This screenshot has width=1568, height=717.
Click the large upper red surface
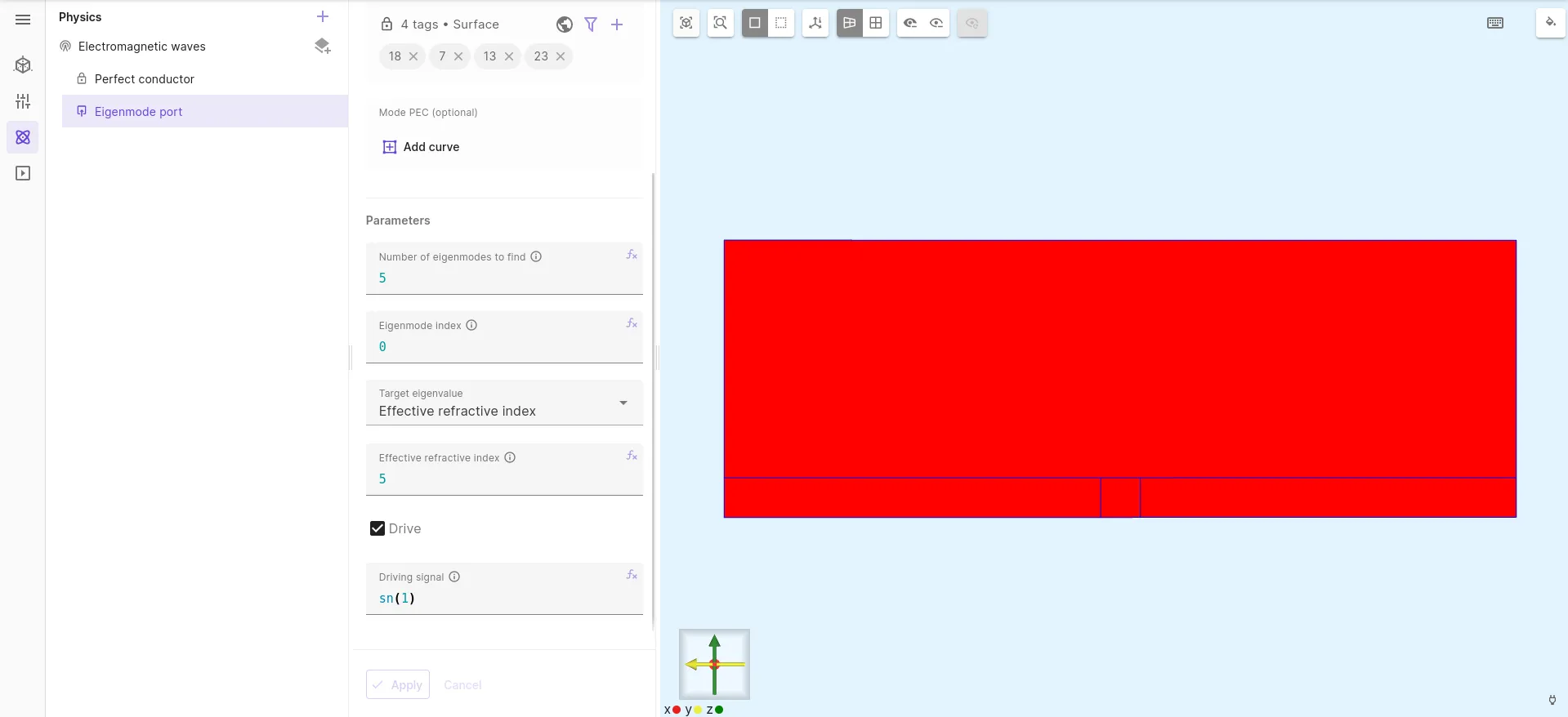pyautogui.click(x=1119, y=359)
